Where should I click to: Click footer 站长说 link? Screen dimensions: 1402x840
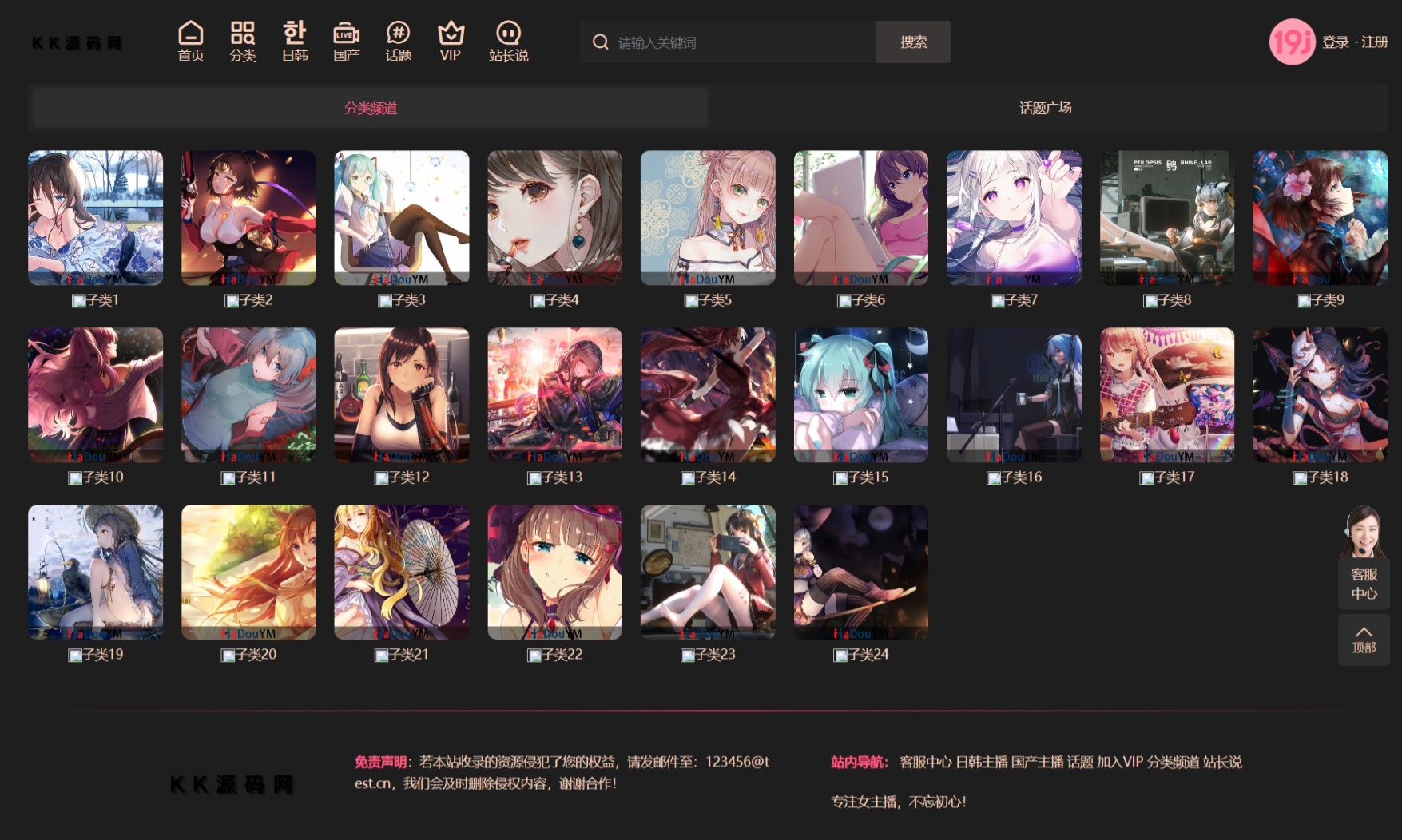(1223, 763)
